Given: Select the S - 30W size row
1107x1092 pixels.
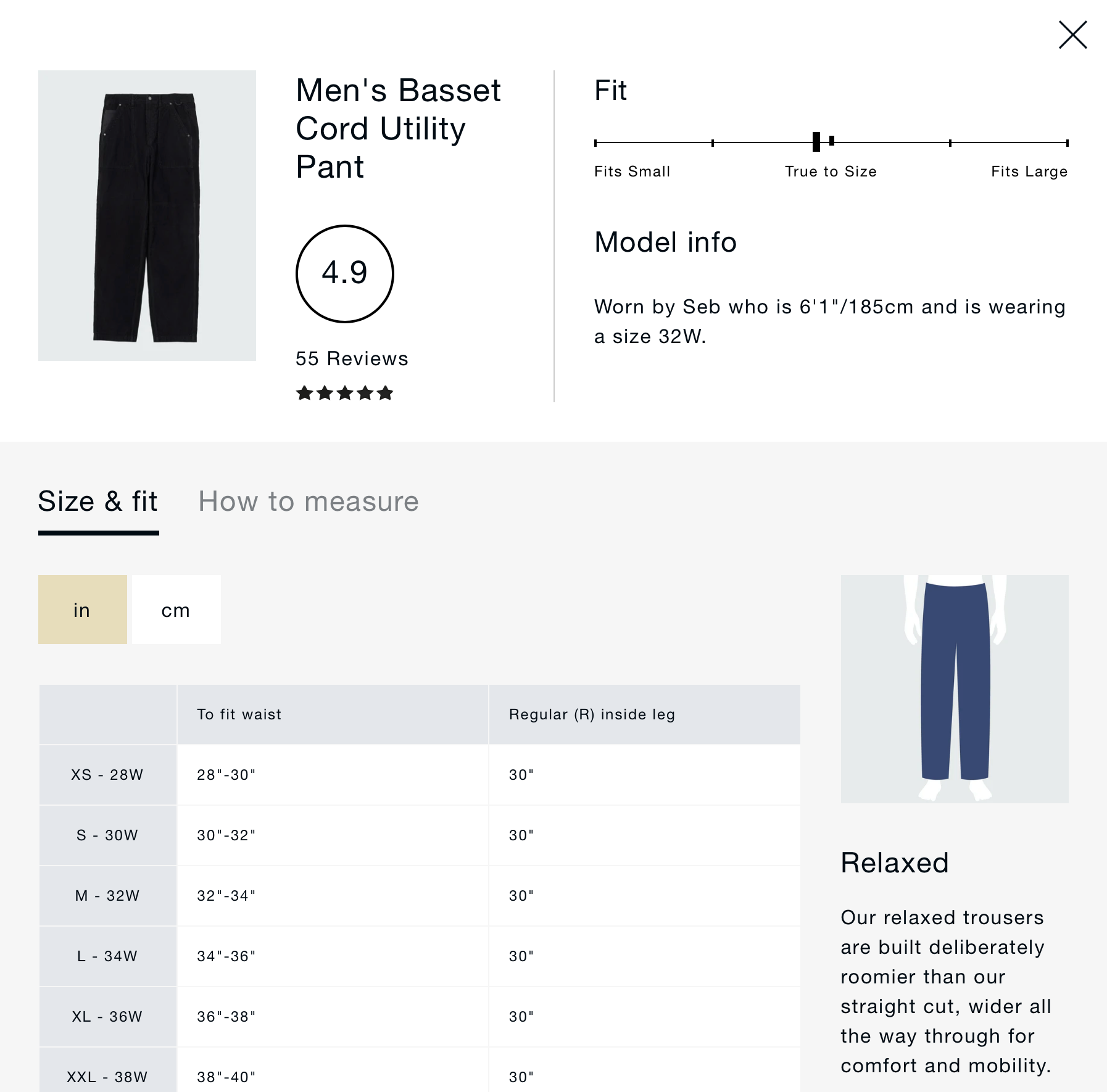Looking at the screenshot, I should click(x=107, y=835).
